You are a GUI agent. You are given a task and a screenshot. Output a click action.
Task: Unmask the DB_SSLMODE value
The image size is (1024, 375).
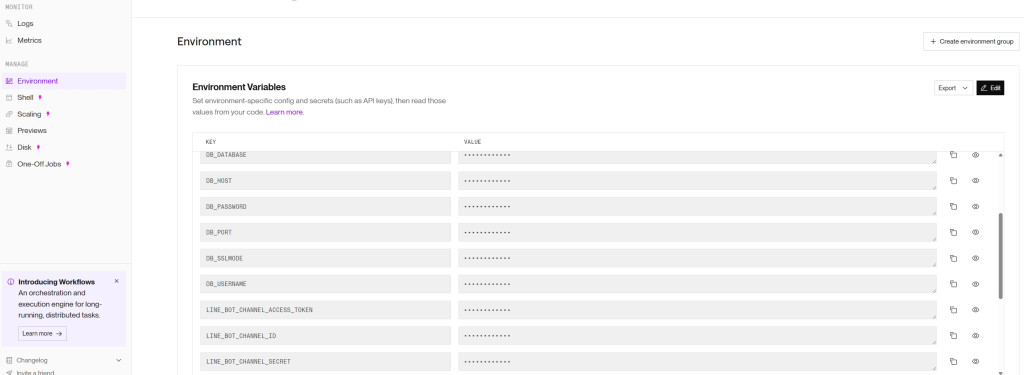[975, 258]
